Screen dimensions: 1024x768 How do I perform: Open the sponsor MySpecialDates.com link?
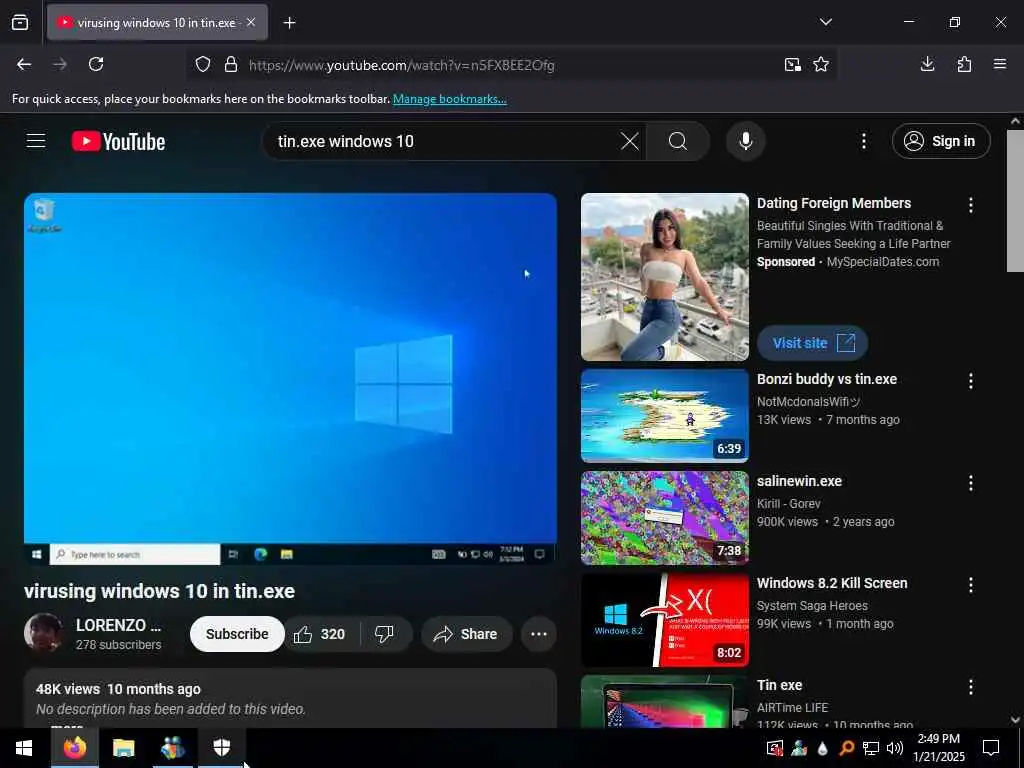coord(883,262)
